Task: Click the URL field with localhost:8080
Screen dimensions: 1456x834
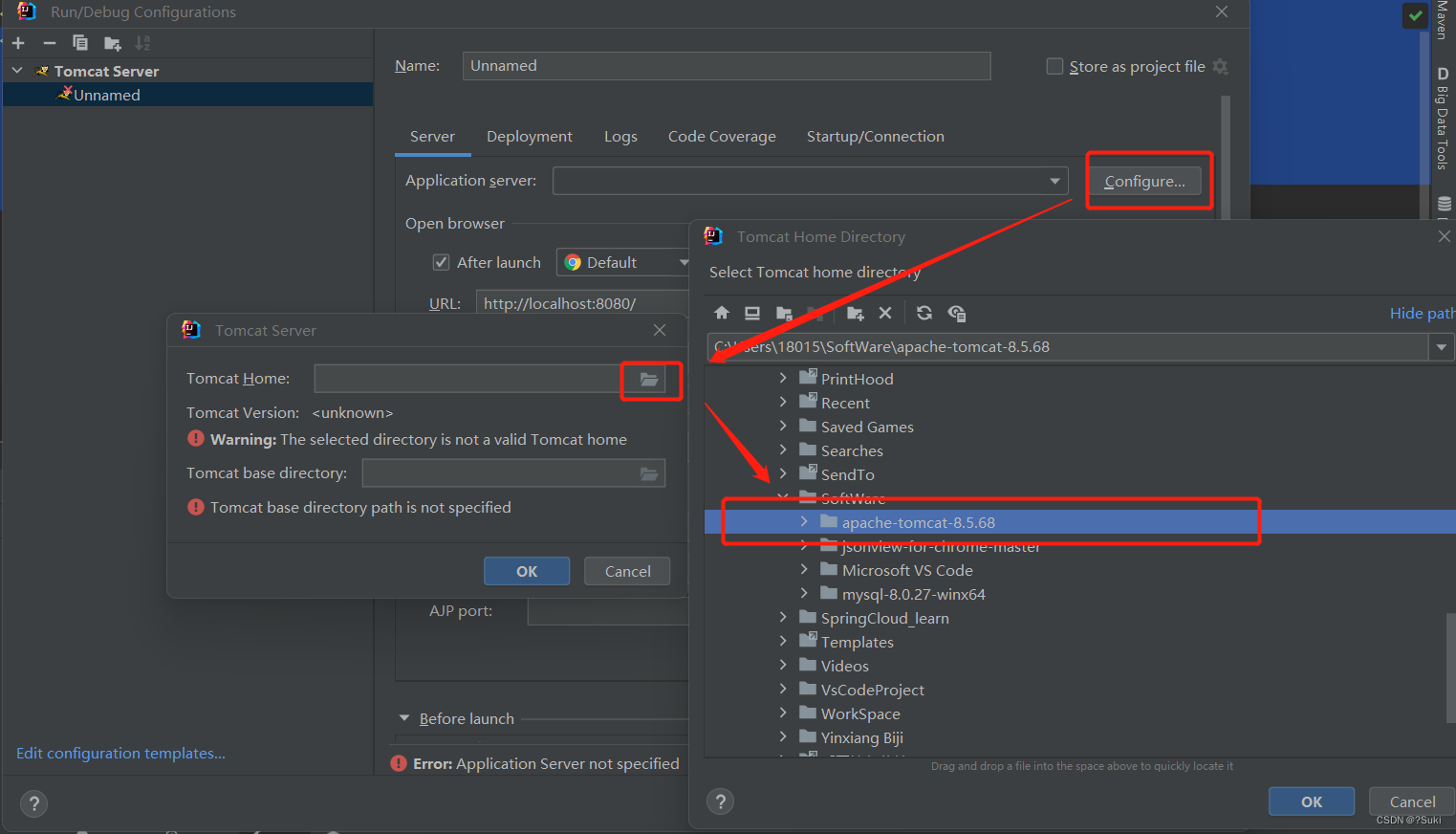Action: click(582, 303)
